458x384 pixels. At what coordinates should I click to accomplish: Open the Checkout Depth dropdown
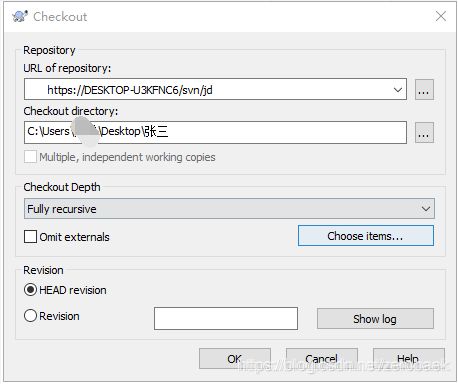(229, 209)
